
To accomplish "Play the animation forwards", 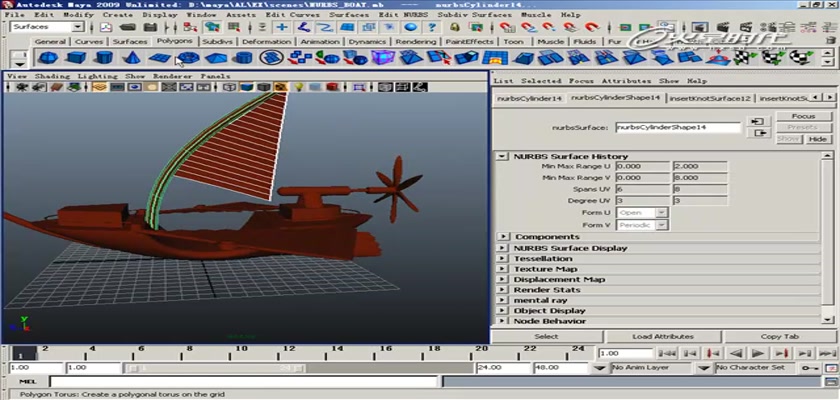I will point(758,353).
